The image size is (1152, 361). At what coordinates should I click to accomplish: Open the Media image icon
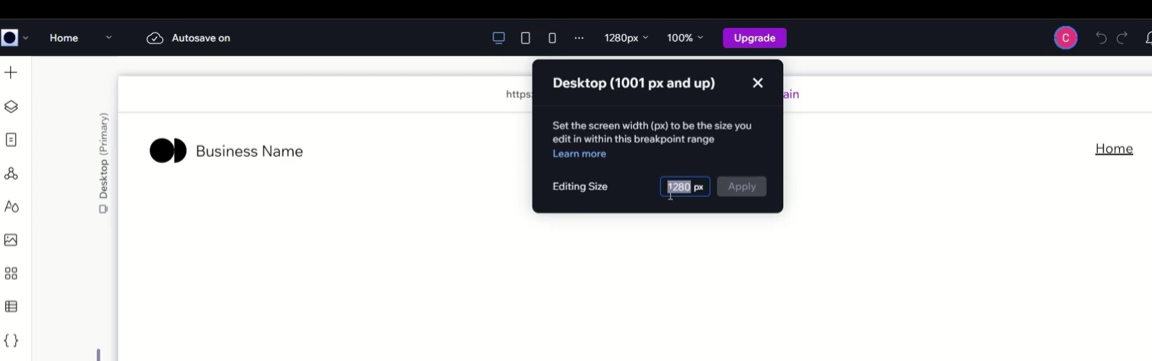click(10, 240)
